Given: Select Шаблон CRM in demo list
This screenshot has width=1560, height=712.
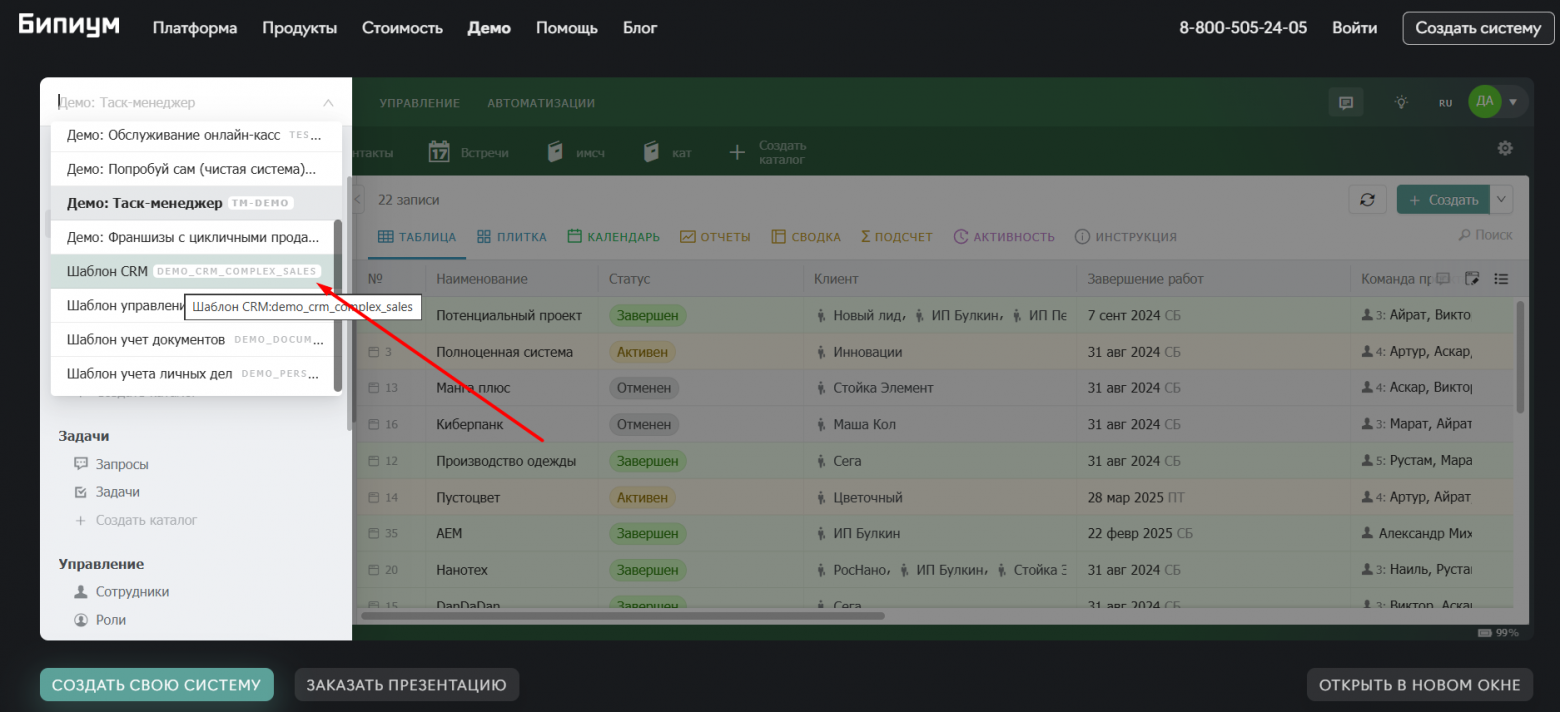Looking at the screenshot, I should (x=190, y=271).
